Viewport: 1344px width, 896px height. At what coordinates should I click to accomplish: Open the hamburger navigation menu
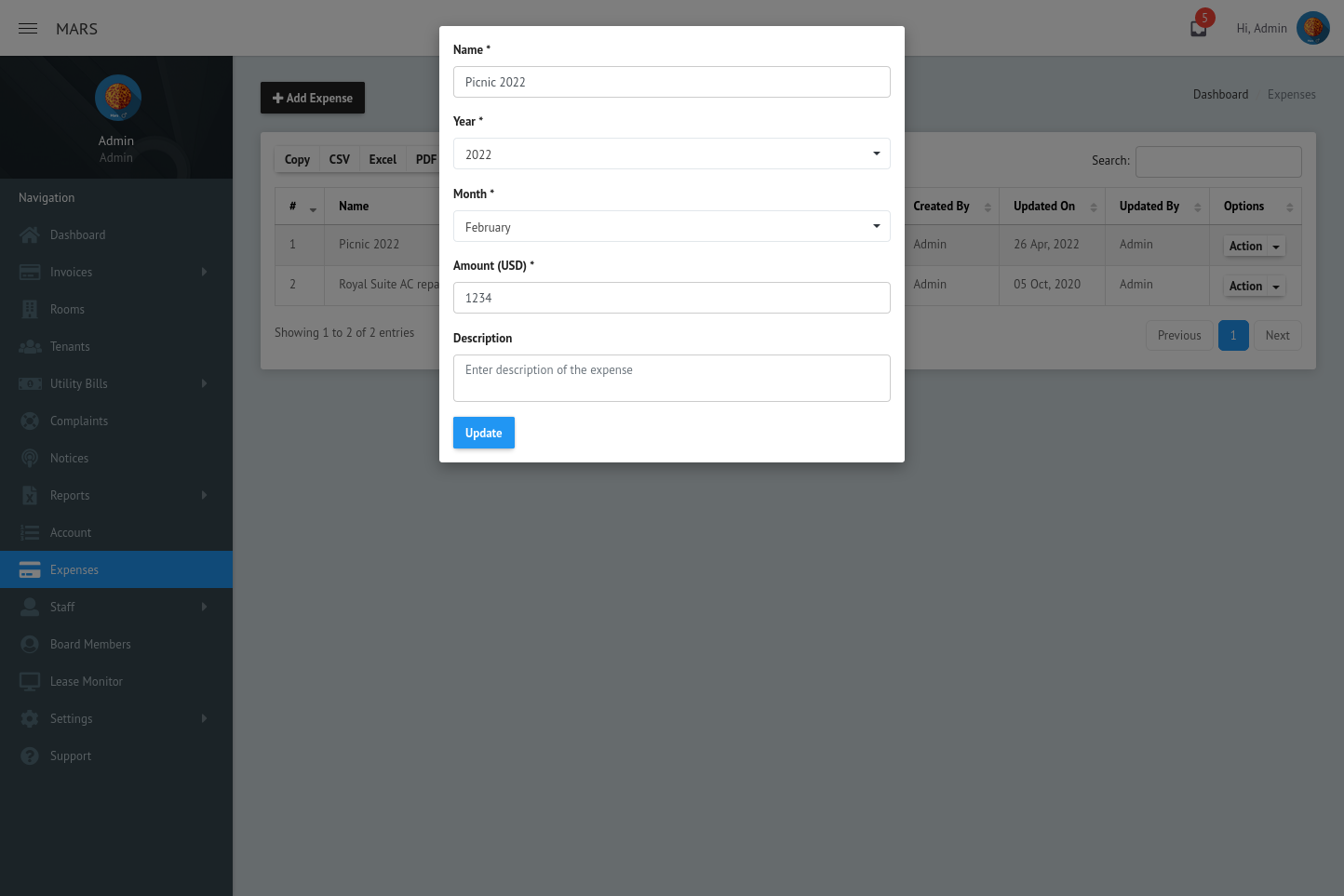tap(27, 28)
